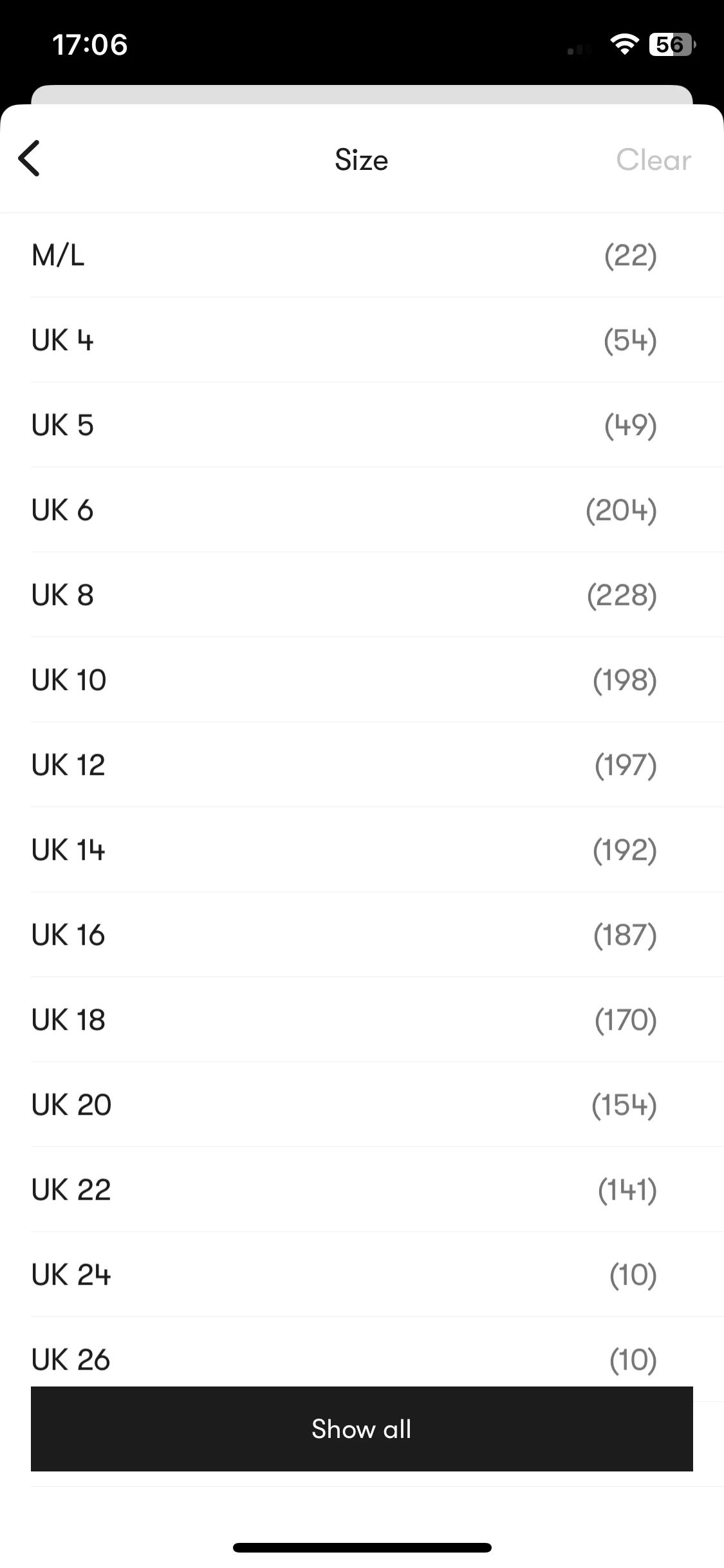Select size UK 5

(x=362, y=425)
